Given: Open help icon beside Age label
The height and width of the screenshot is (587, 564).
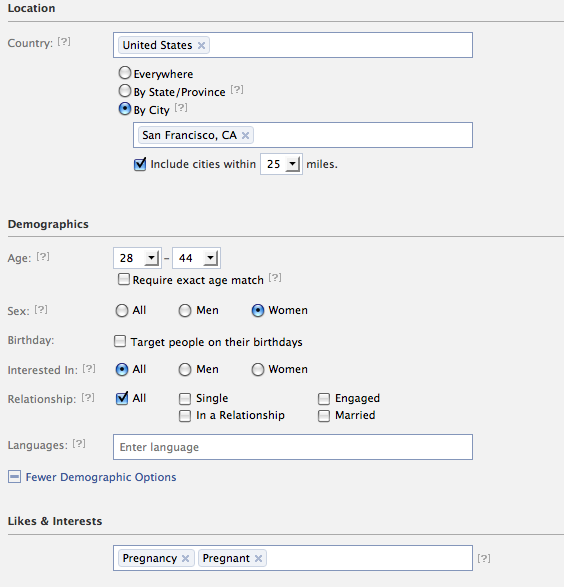Looking at the screenshot, I should coord(43,256).
